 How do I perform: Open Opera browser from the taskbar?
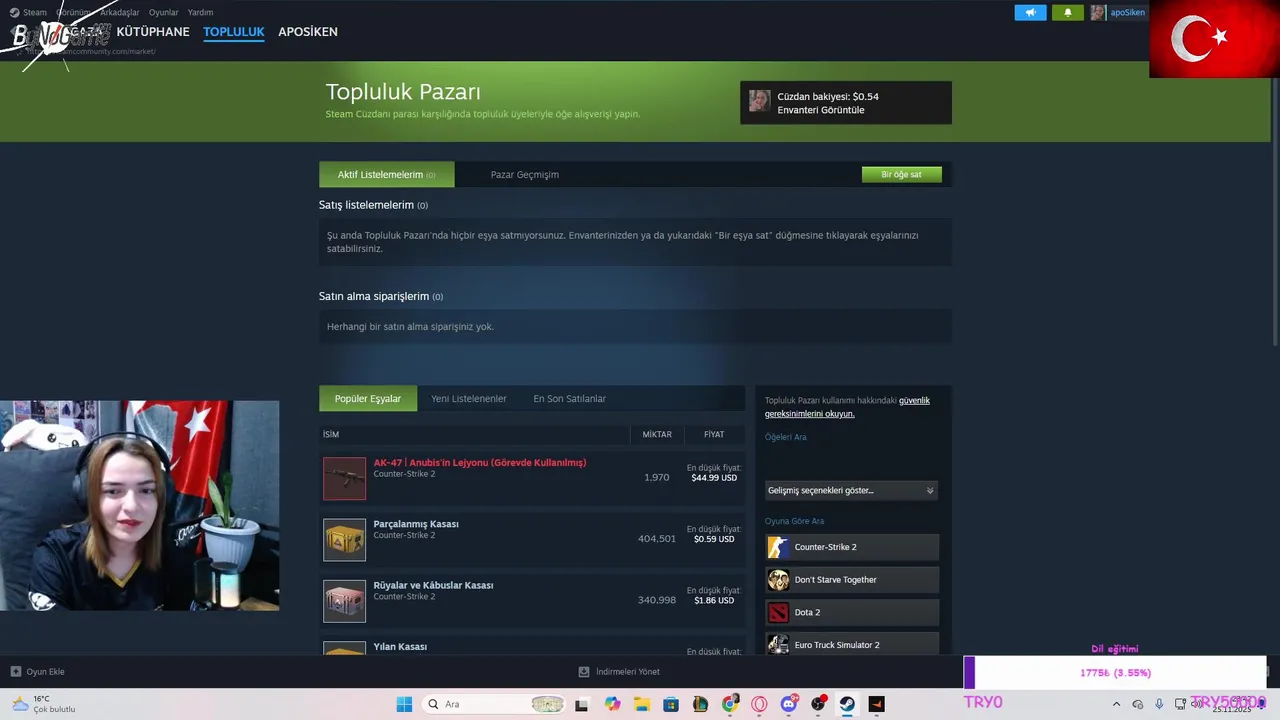click(759, 704)
